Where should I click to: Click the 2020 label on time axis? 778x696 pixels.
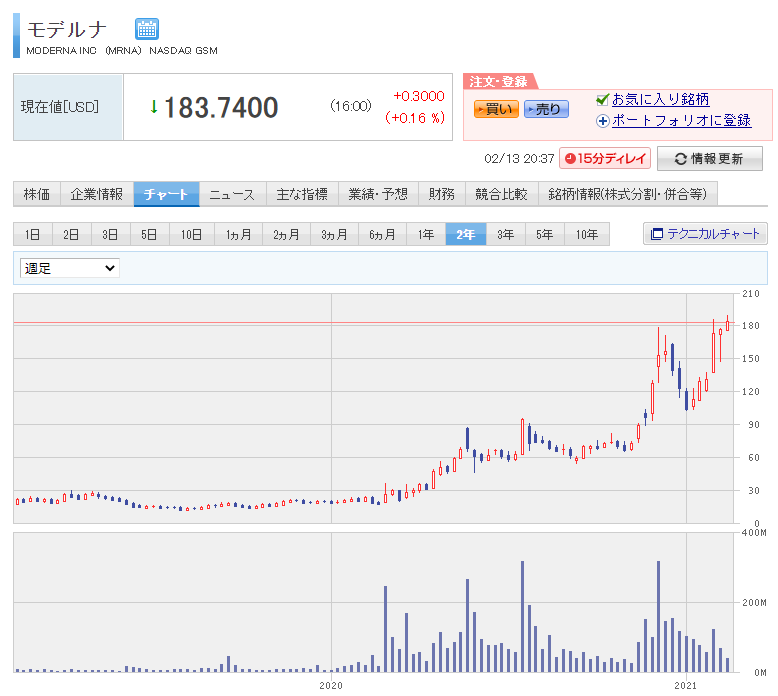pos(331,686)
